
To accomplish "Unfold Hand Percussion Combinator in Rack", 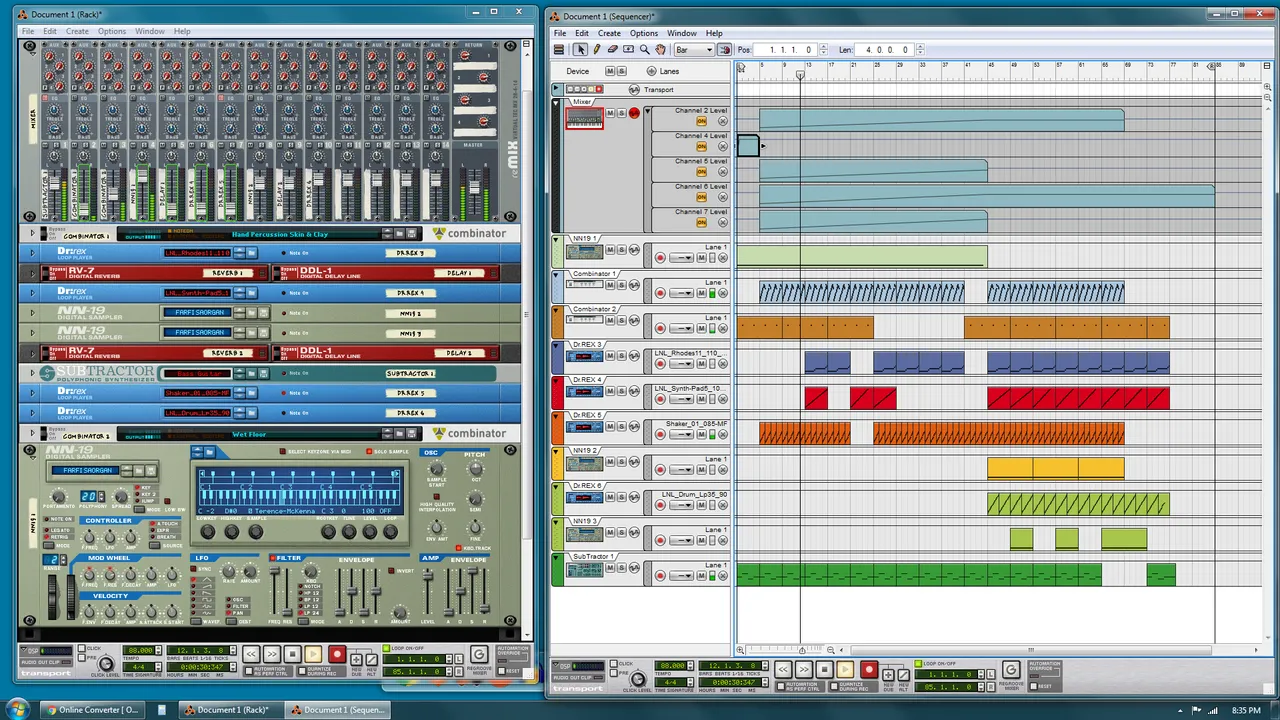I will [32, 234].
